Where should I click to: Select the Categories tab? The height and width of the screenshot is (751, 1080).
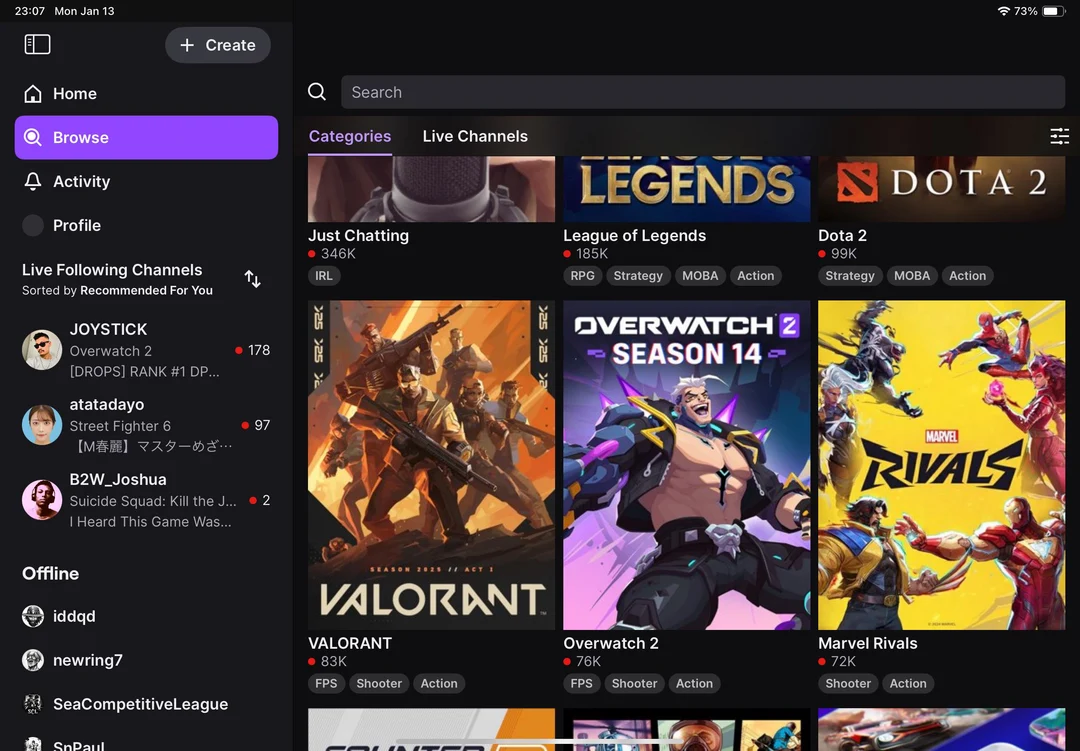tap(350, 136)
